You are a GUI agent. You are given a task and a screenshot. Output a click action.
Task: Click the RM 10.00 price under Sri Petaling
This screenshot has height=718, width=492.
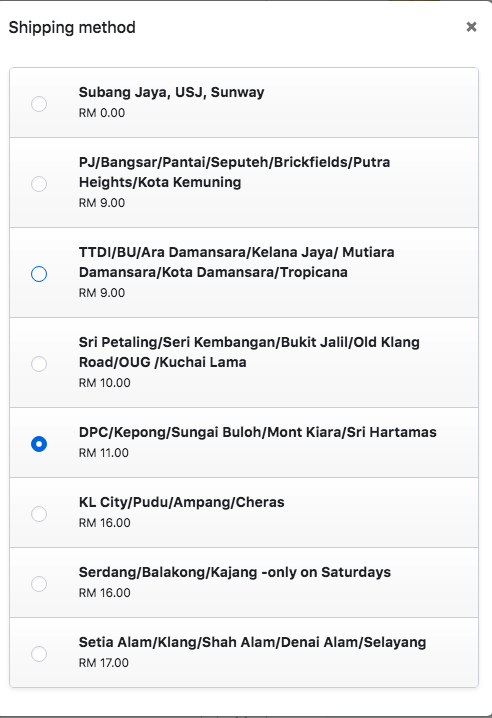104,383
